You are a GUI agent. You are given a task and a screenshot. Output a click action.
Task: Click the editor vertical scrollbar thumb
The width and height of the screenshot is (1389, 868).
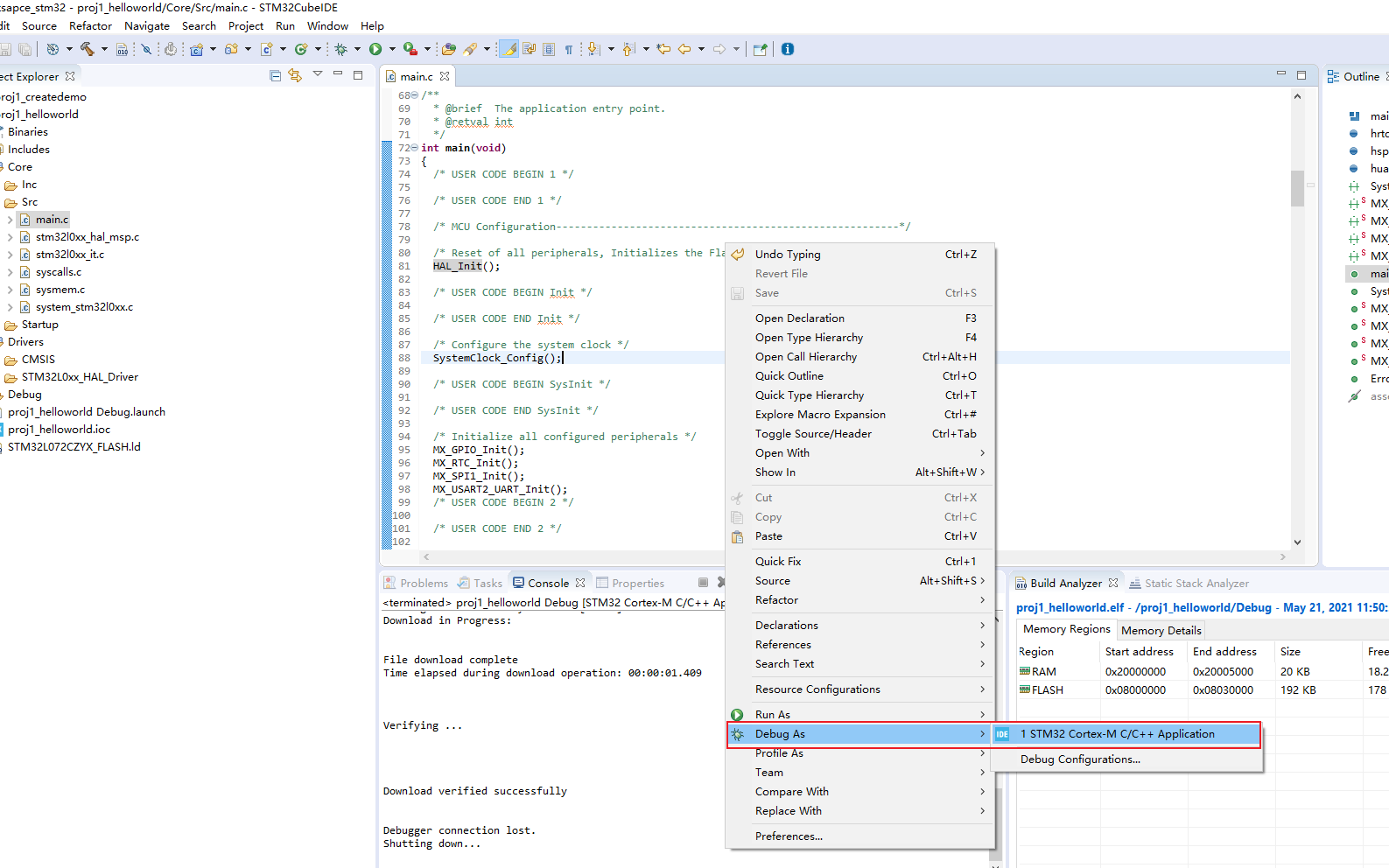tap(1297, 187)
